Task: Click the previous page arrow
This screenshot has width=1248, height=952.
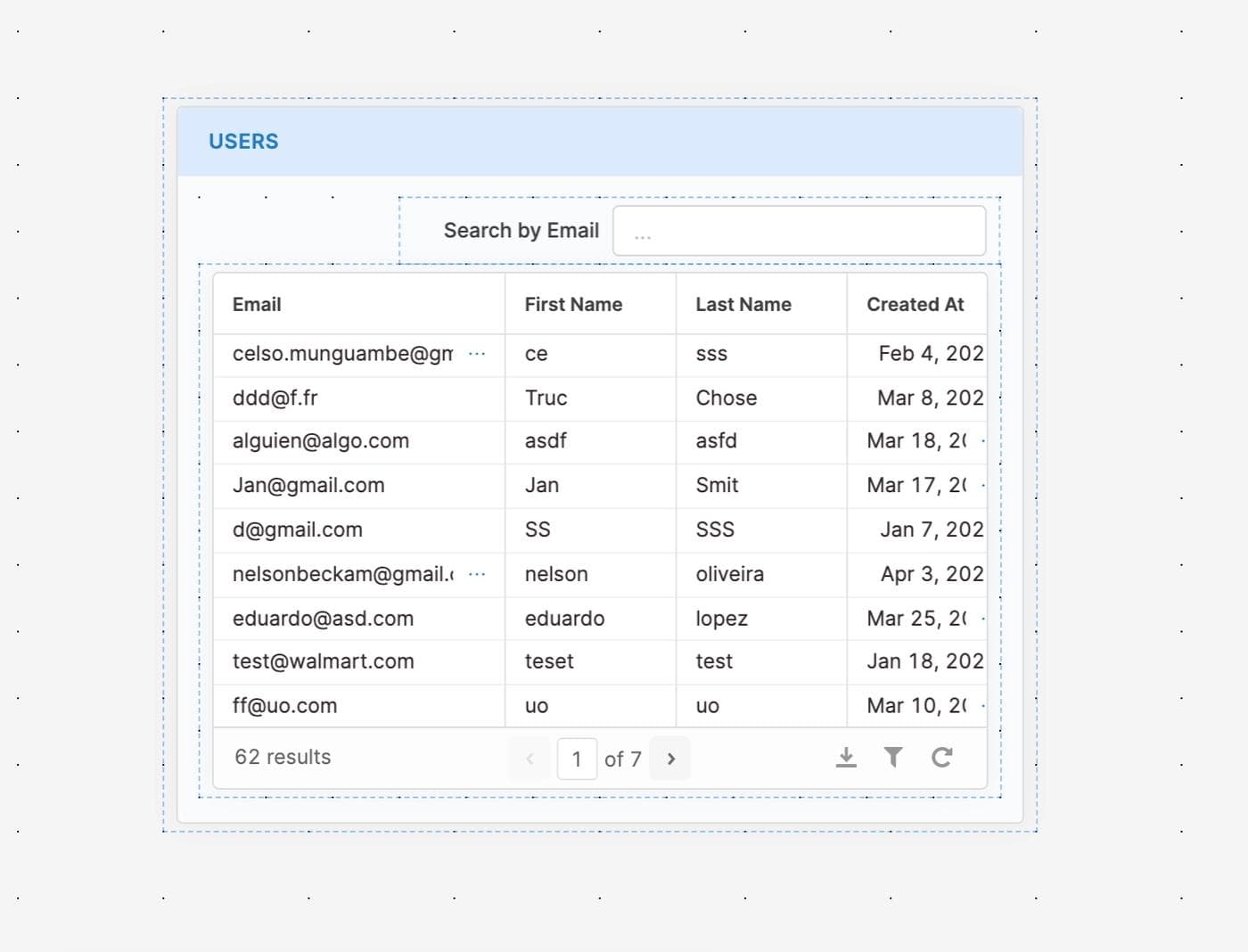Action: coord(530,759)
